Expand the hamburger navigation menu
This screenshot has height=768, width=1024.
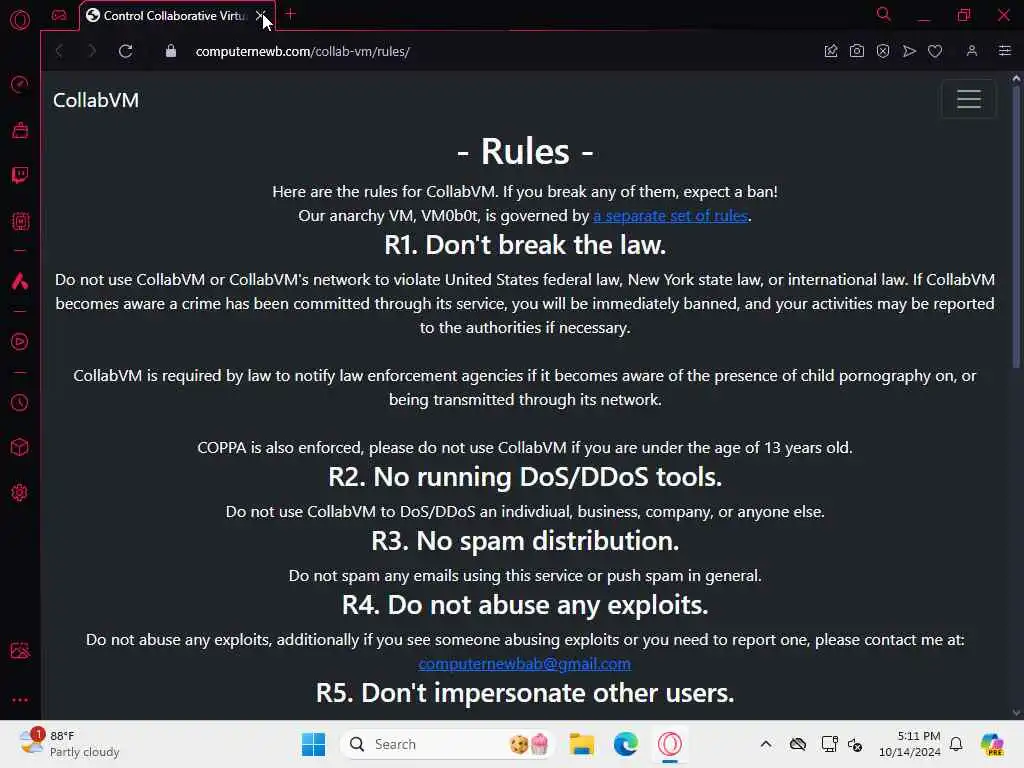[x=968, y=99]
